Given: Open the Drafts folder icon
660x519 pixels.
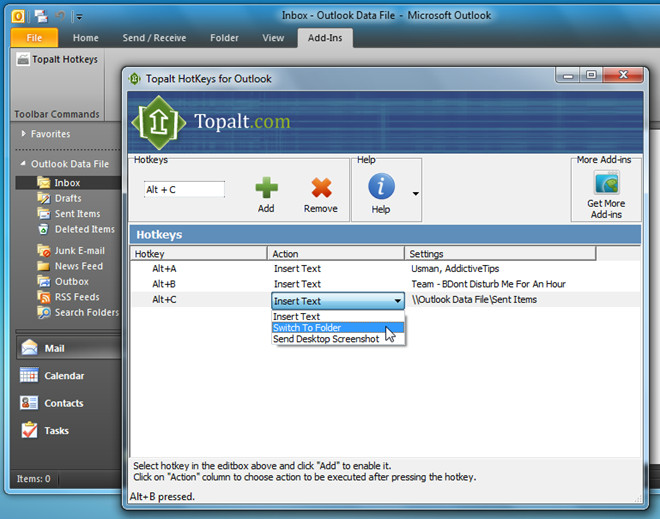Looking at the screenshot, I should (43, 198).
